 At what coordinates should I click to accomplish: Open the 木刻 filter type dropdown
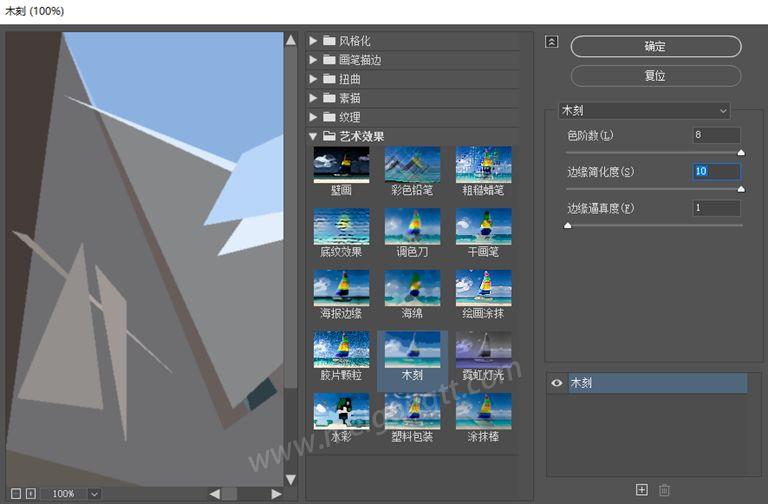[x=644, y=111]
